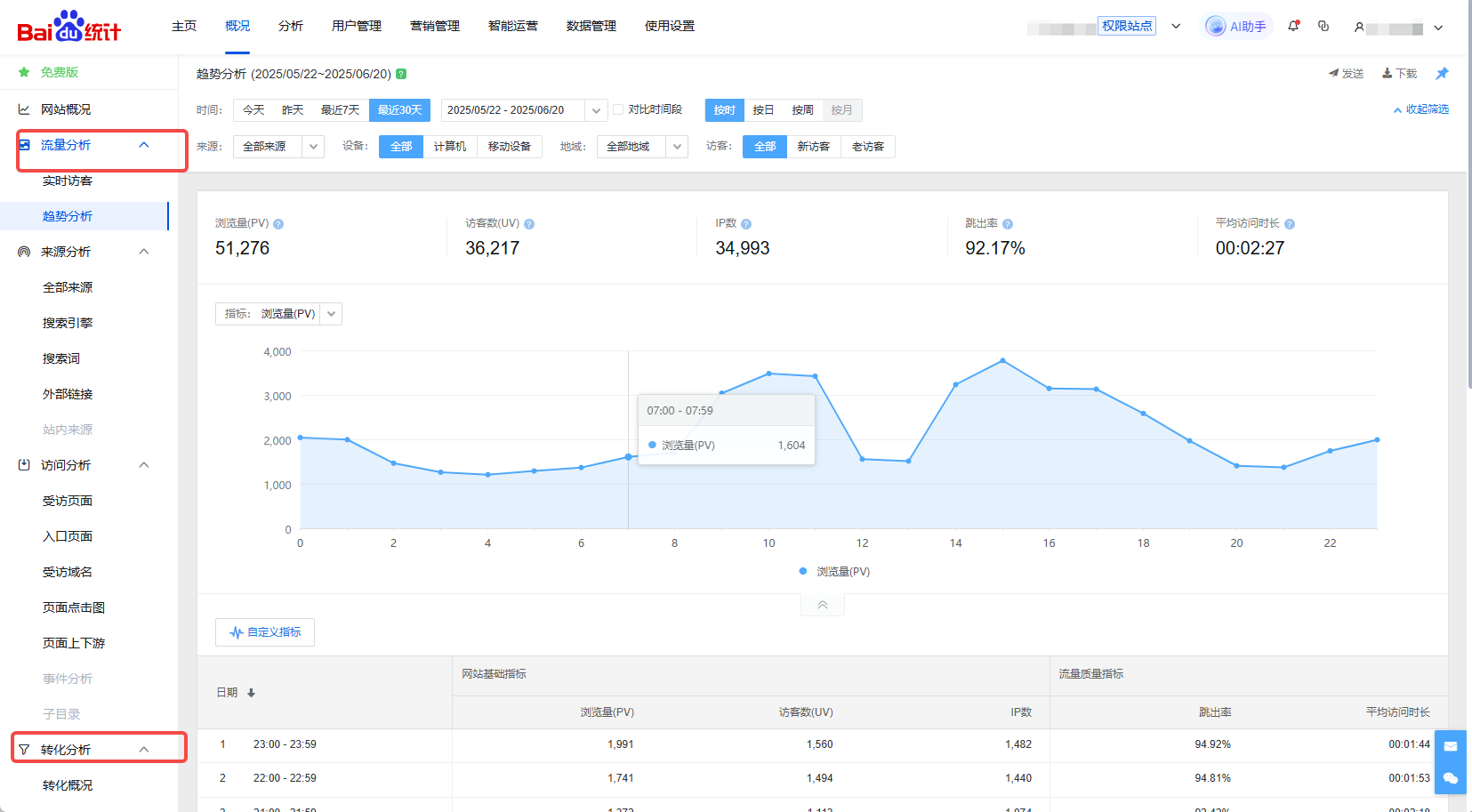The image size is (1472, 812).
Task: Toggle the 浏览量(PV) chart legend marker
Action: click(x=803, y=571)
